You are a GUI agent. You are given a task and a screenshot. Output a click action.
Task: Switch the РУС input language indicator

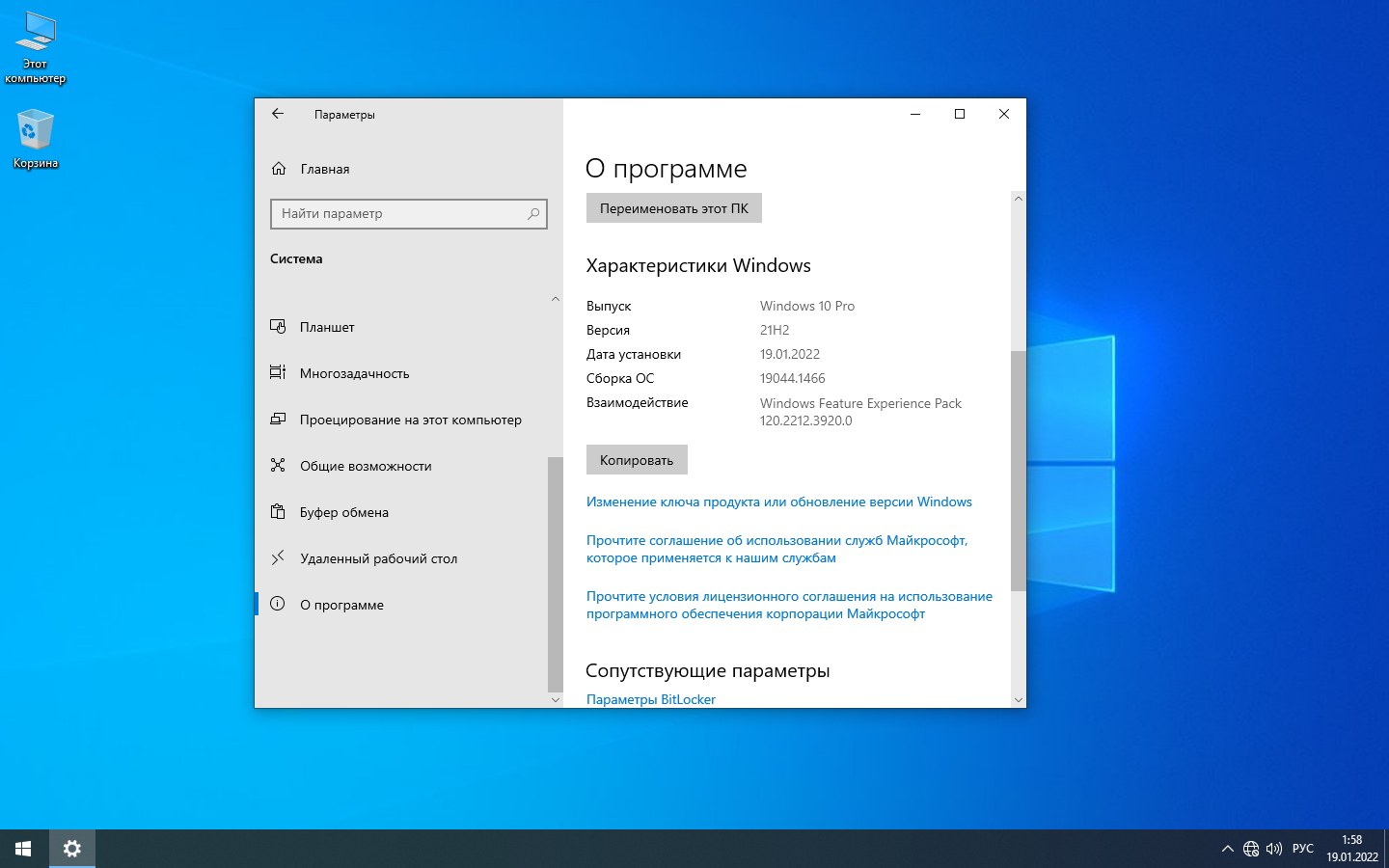tap(1302, 849)
